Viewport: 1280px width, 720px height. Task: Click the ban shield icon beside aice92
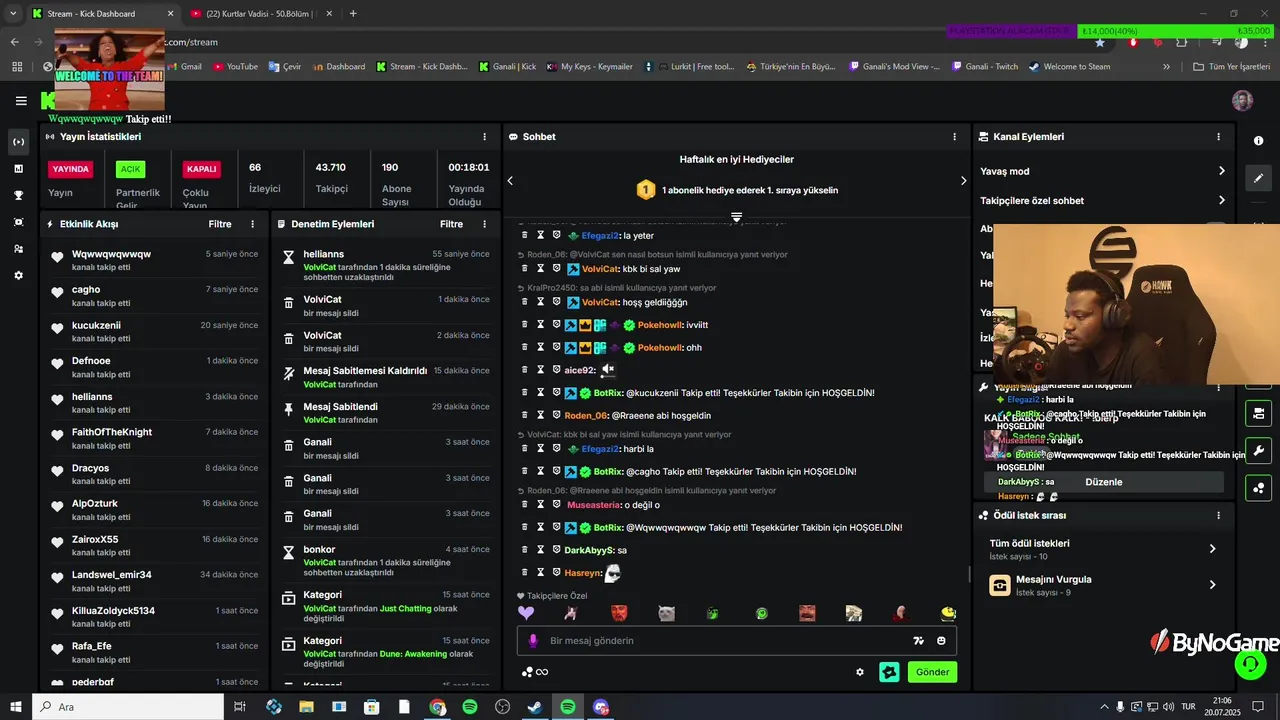[x=557, y=370]
